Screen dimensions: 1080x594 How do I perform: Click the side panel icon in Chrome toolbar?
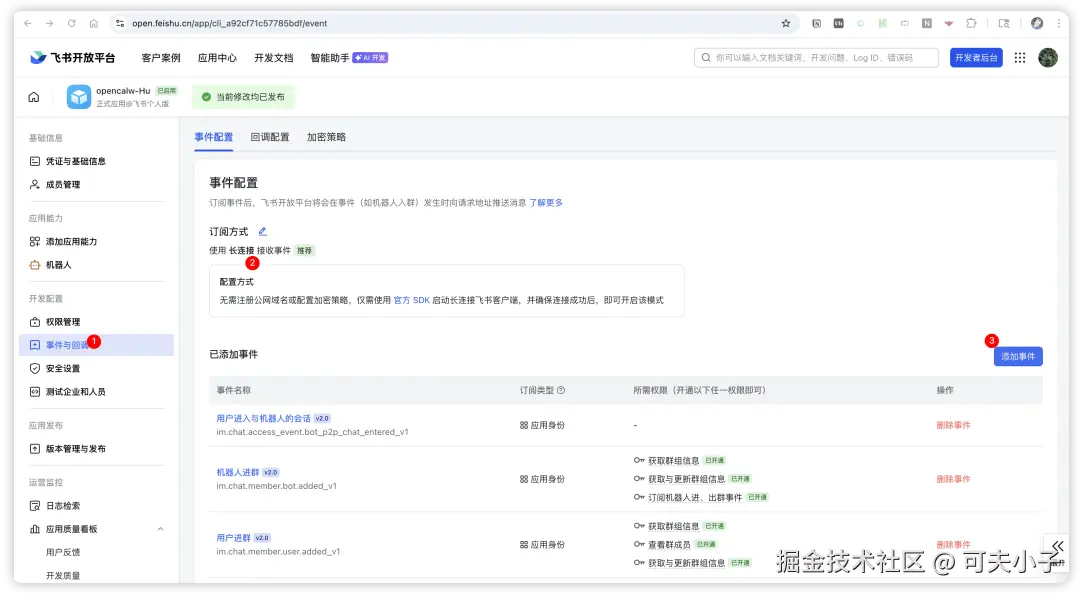tap(1004, 23)
